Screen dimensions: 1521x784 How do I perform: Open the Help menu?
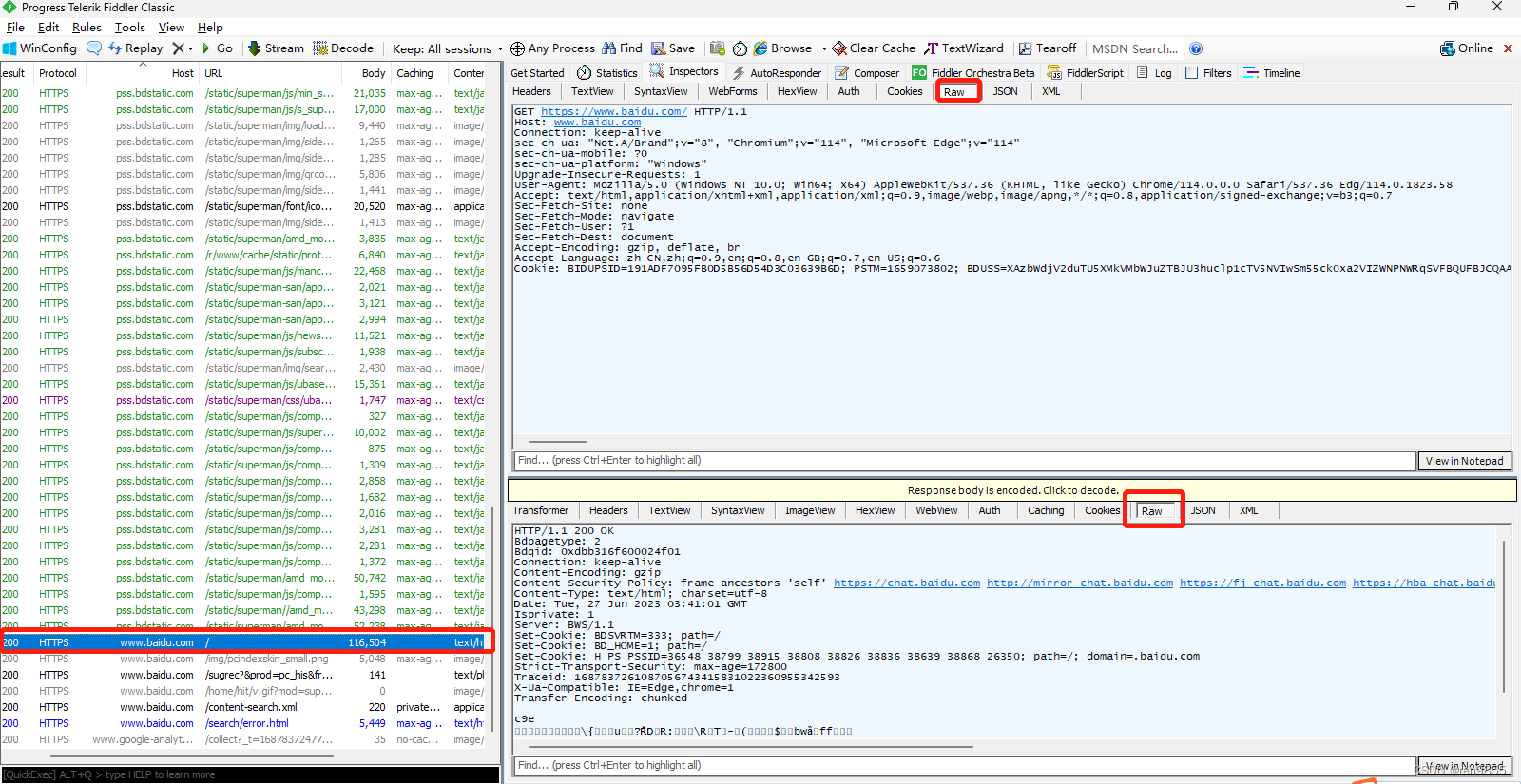[x=210, y=28]
